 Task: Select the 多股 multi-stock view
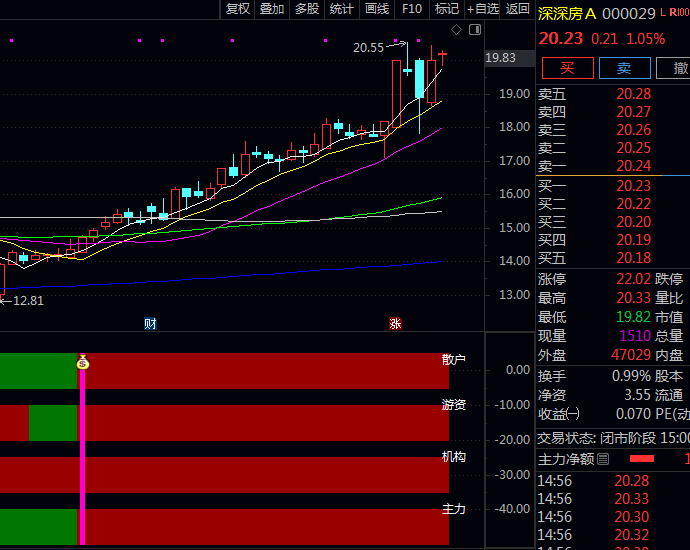[x=307, y=9]
